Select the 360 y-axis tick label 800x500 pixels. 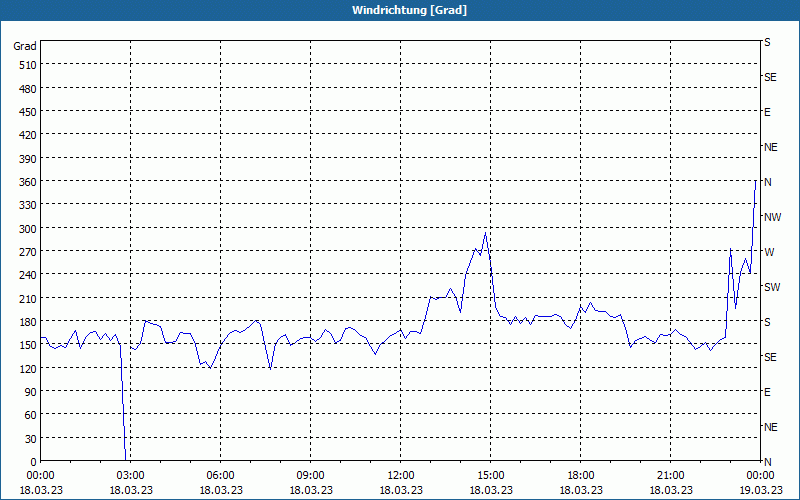(28, 182)
